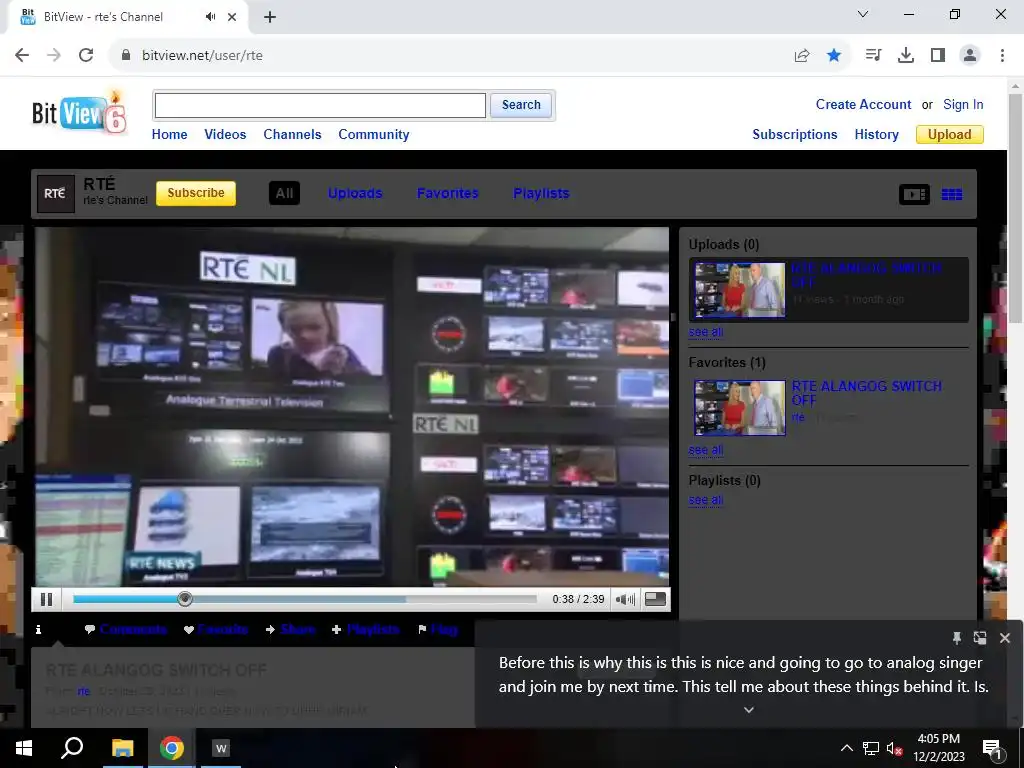Expand live caption overlay with chevron
Screen dimensions: 1024x768
pos(749,710)
